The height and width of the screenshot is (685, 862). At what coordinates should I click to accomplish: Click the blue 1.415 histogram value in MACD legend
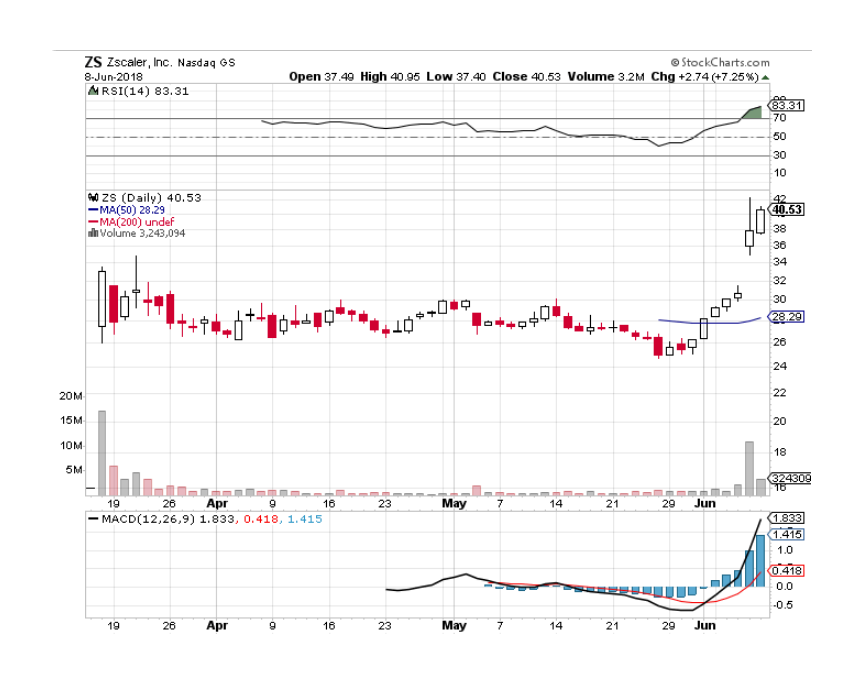(305, 519)
